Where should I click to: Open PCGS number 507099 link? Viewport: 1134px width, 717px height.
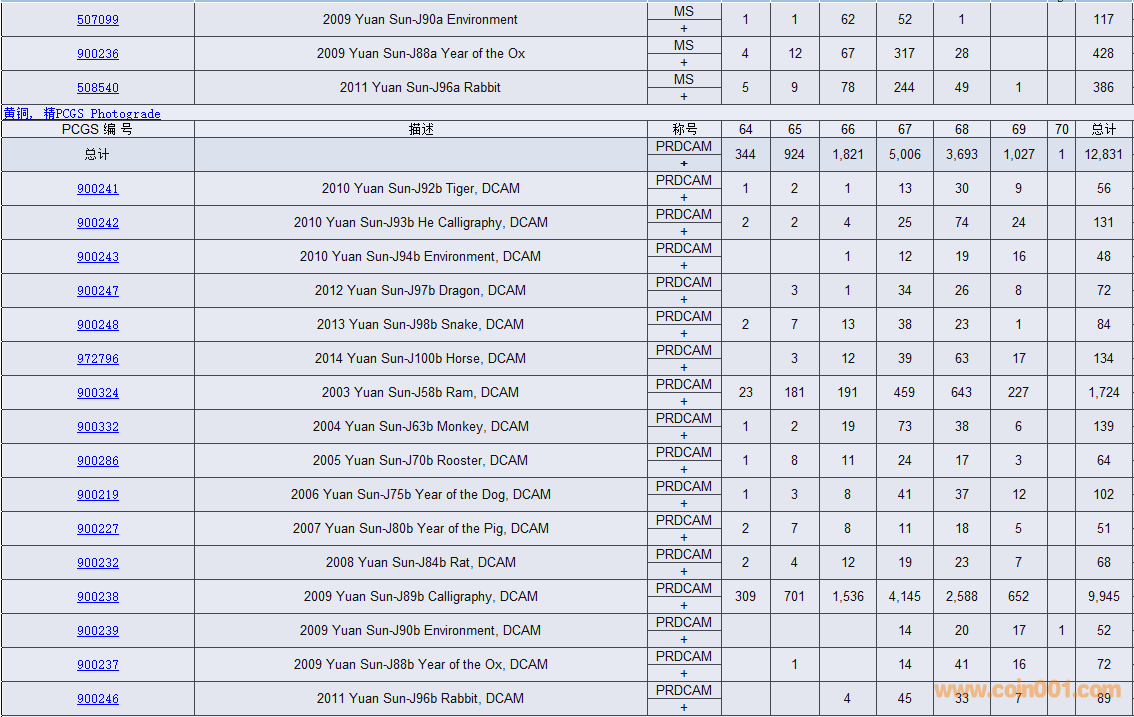(x=98, y=20)
